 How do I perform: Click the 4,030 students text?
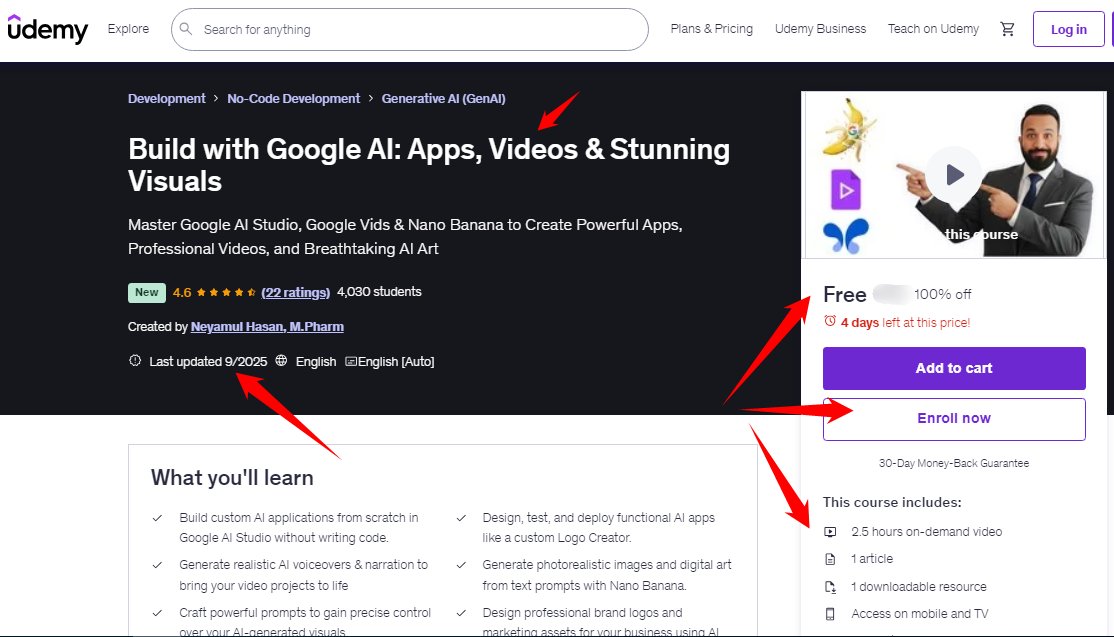(x=379, y=292)
